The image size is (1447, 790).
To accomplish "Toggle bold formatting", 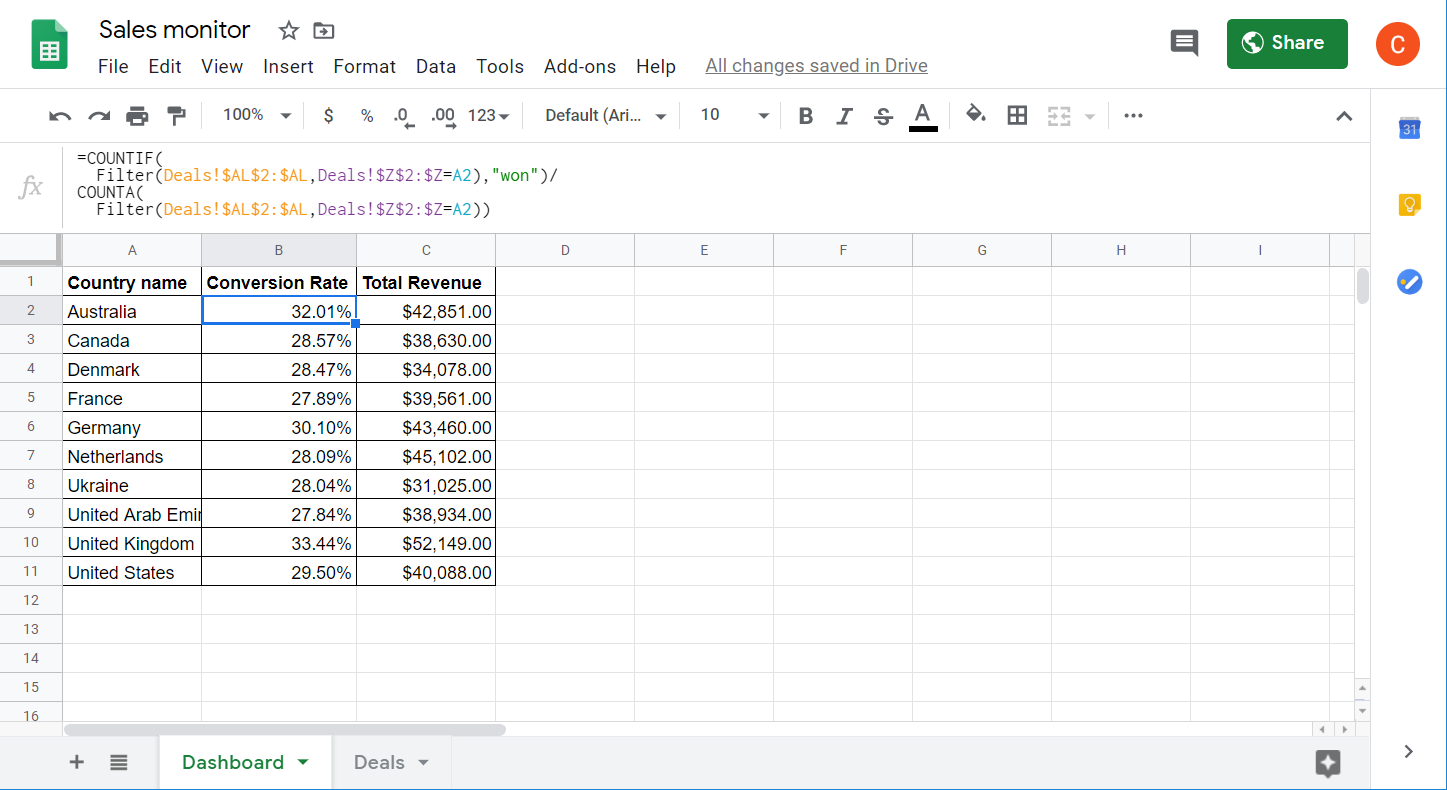I will [x=805, y=115].
